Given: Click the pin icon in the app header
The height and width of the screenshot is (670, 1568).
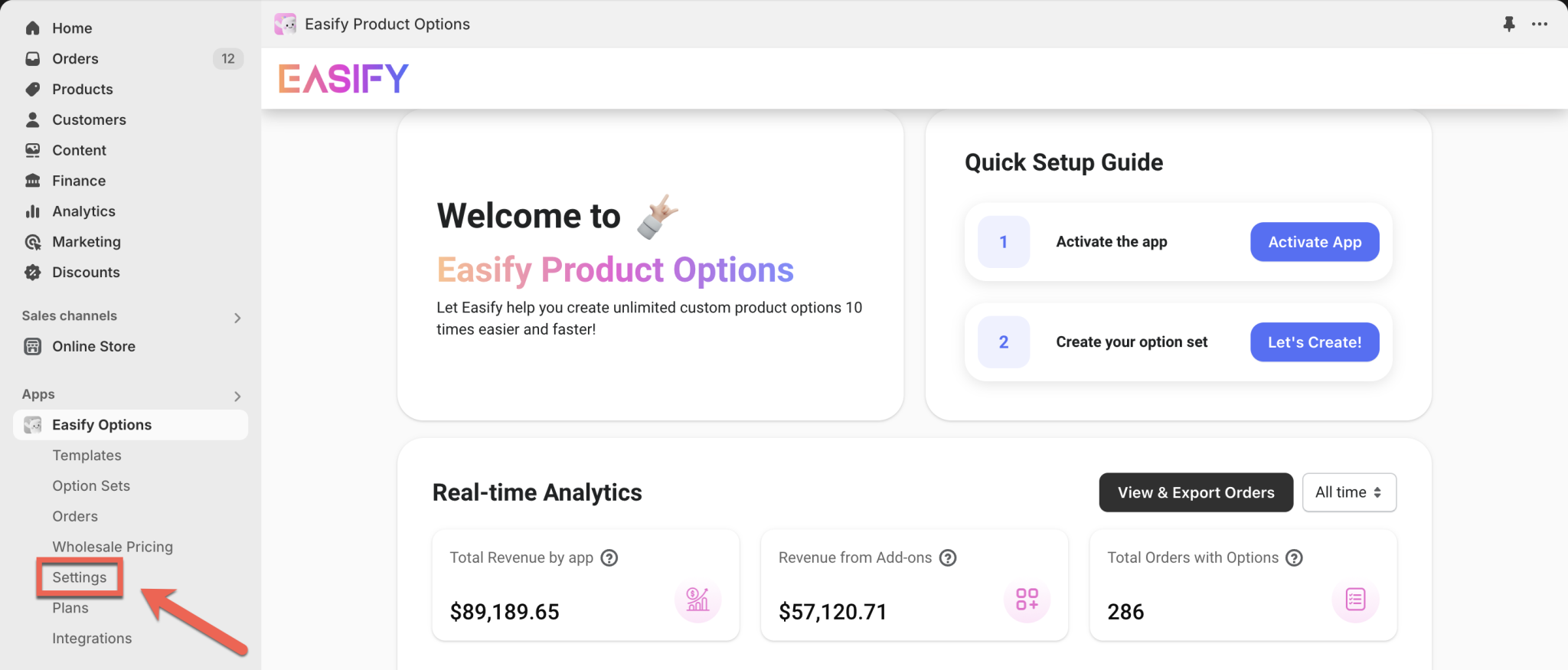Looking at the screenshot, I should pos(1508,24).
